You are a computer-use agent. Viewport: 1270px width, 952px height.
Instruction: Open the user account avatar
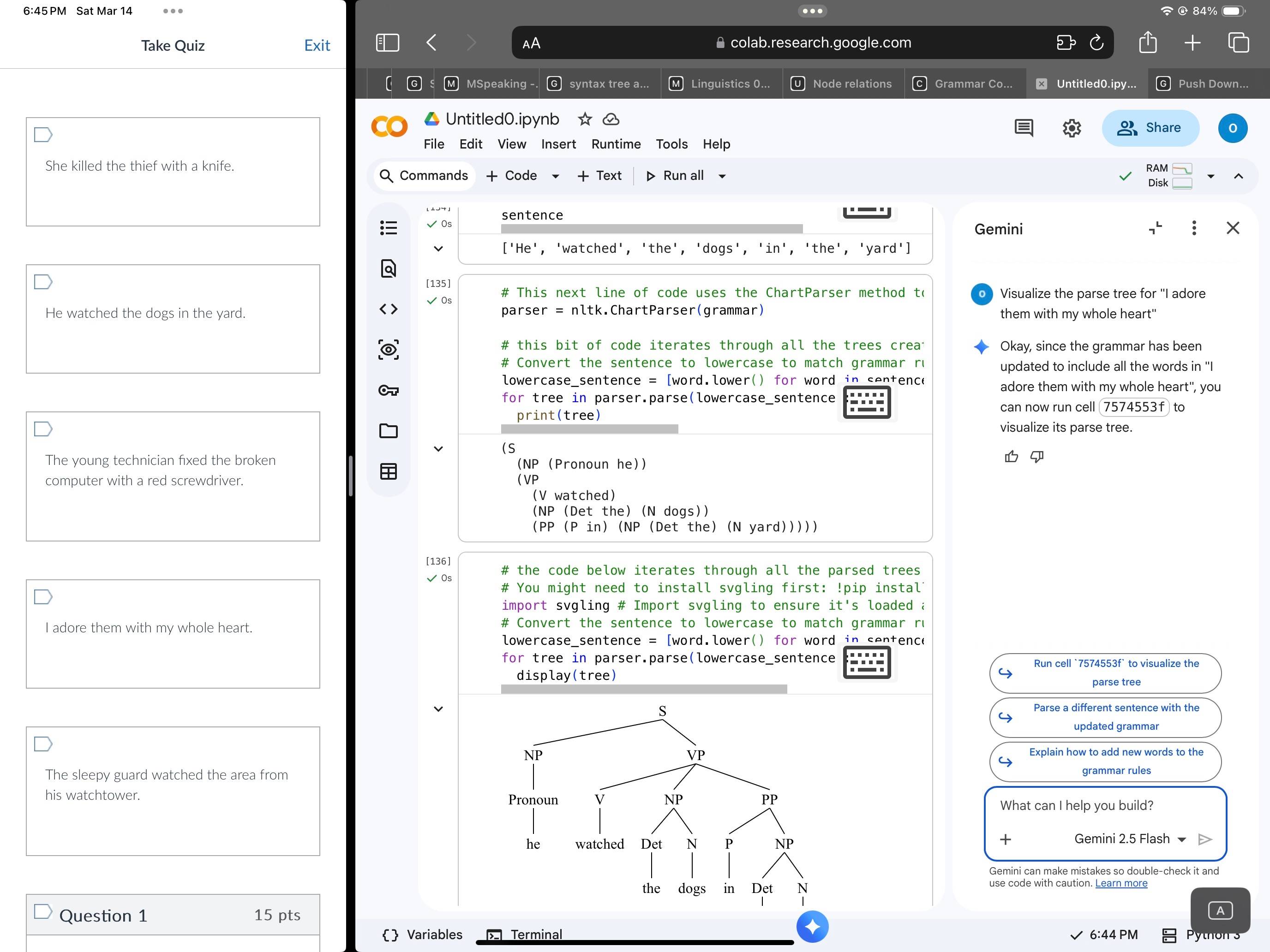(1233, 127)
